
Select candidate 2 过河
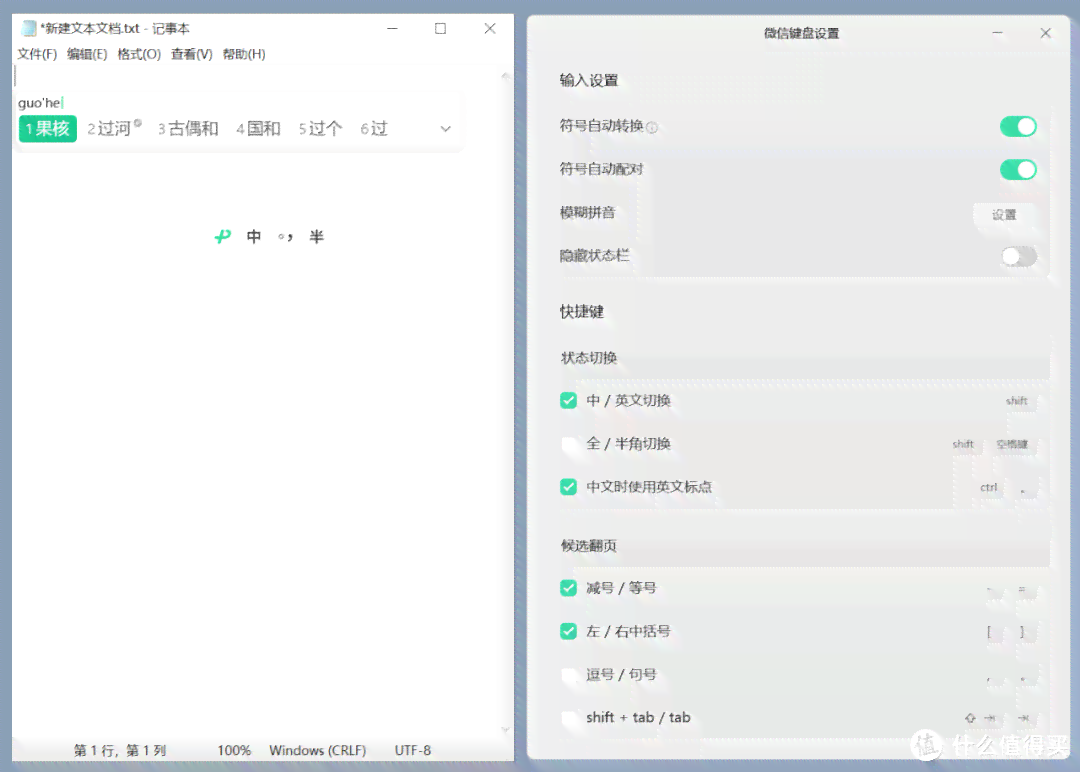tap(114, 129)
